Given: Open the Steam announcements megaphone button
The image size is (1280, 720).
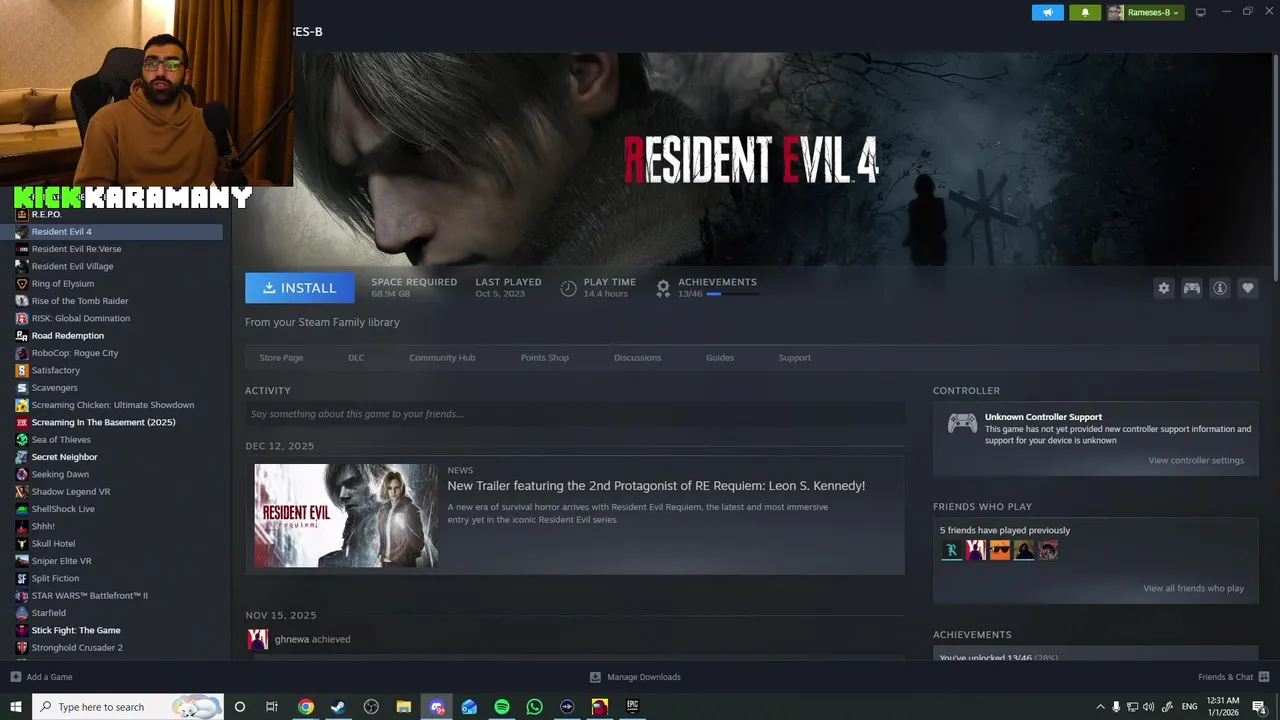Looking at the screenshot, I should (1048, 12).
